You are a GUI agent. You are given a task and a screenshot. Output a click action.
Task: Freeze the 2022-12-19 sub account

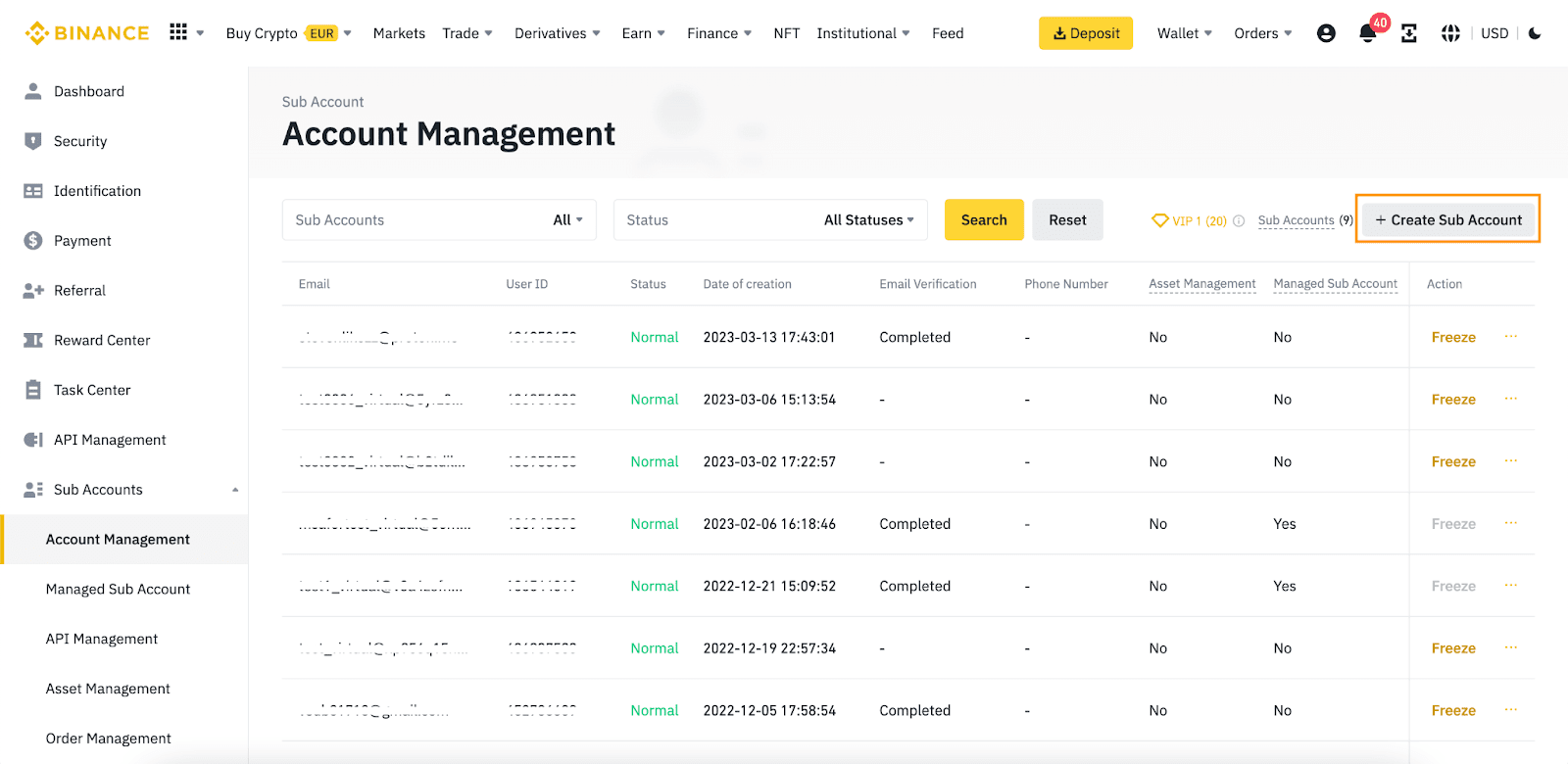point(1453,648)
